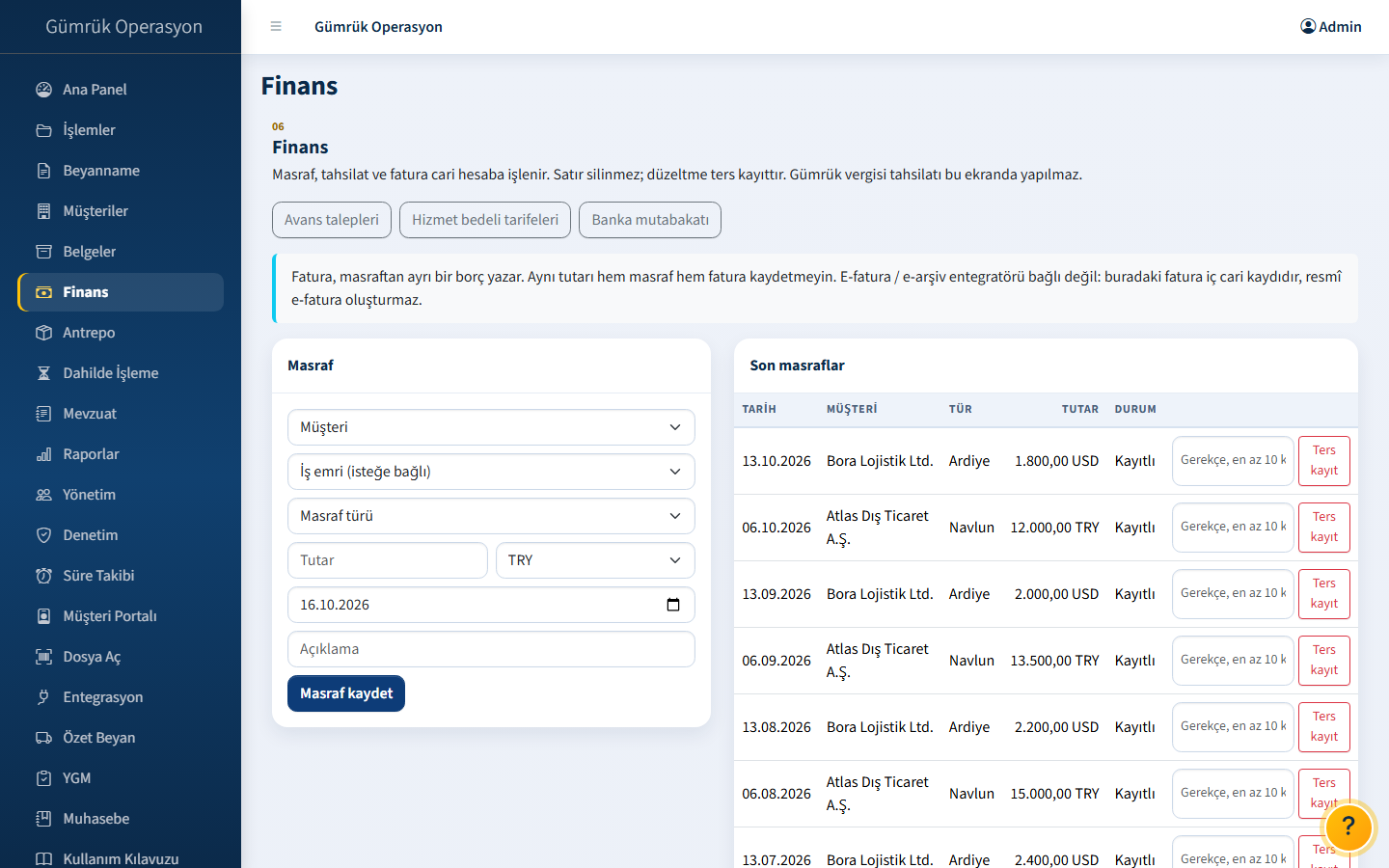Select the active Finans sidebar item
The height and width of the screenshot is (868, 1389).
(121, 292)
